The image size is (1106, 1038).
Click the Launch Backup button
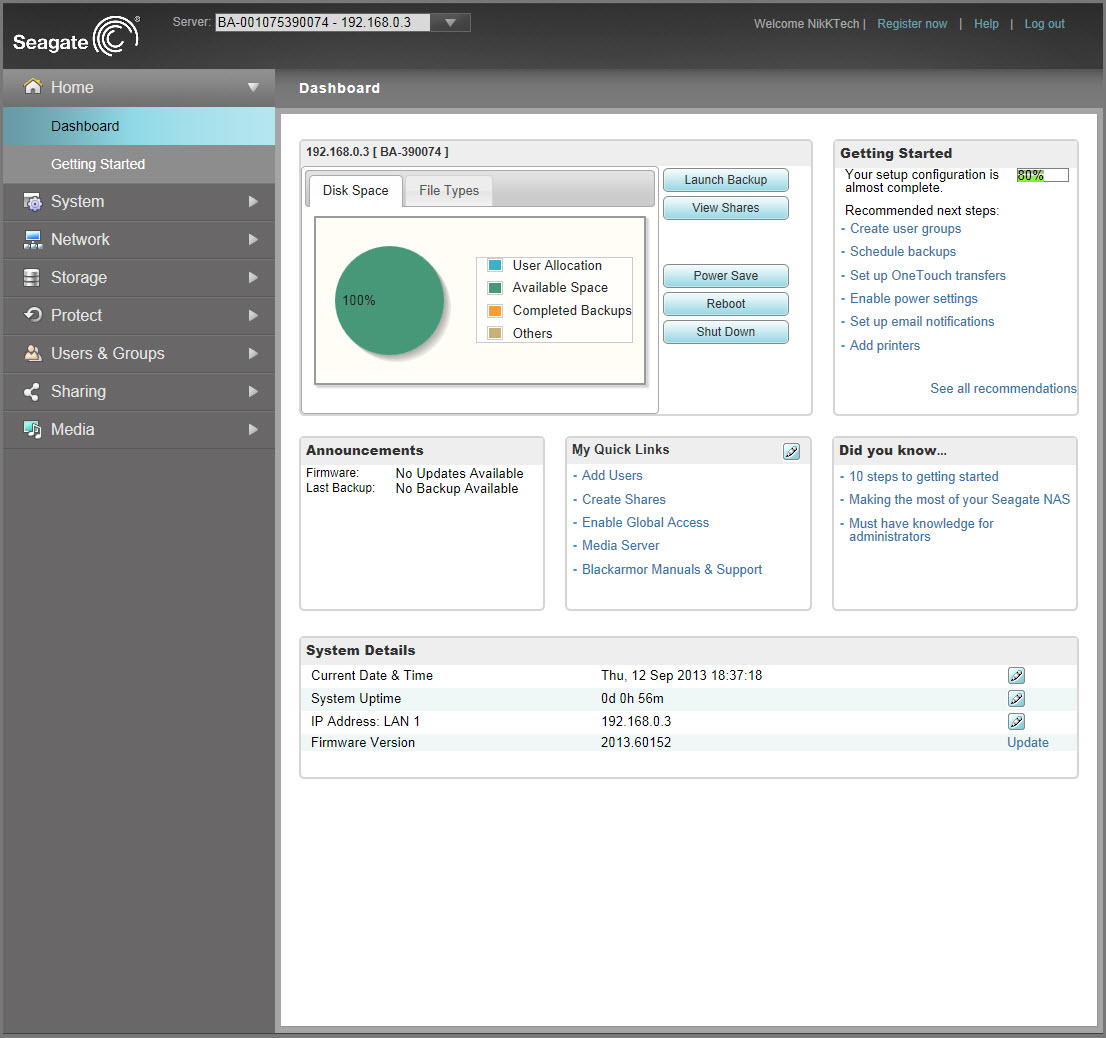(726, 180)
